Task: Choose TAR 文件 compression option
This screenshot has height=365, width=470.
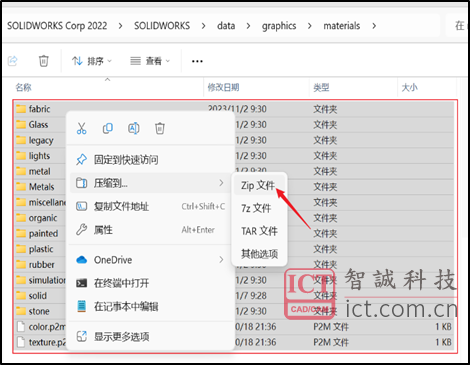Action: (259, 231)
